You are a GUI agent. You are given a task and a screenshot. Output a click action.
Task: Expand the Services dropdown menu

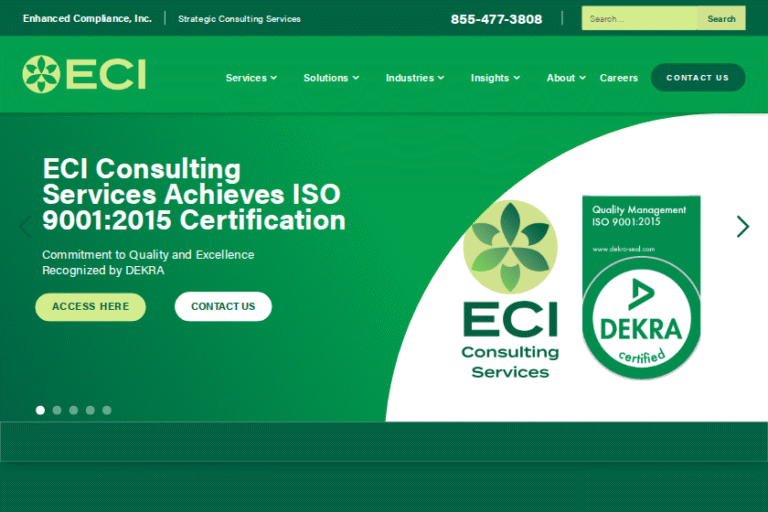pos(251,78)
